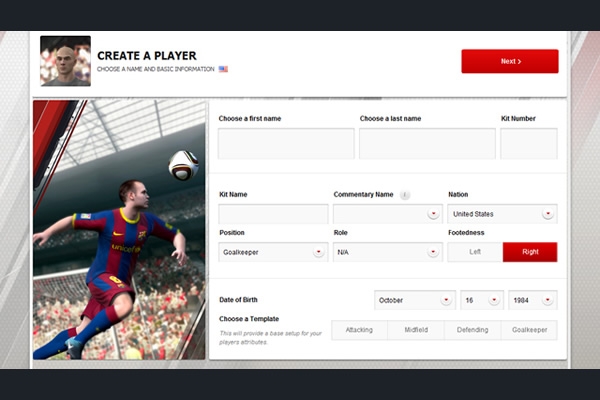The height and width of the screenshot is (400, 600).
Task: Click the player avatar thumbnail
Action: coord(65,61)
